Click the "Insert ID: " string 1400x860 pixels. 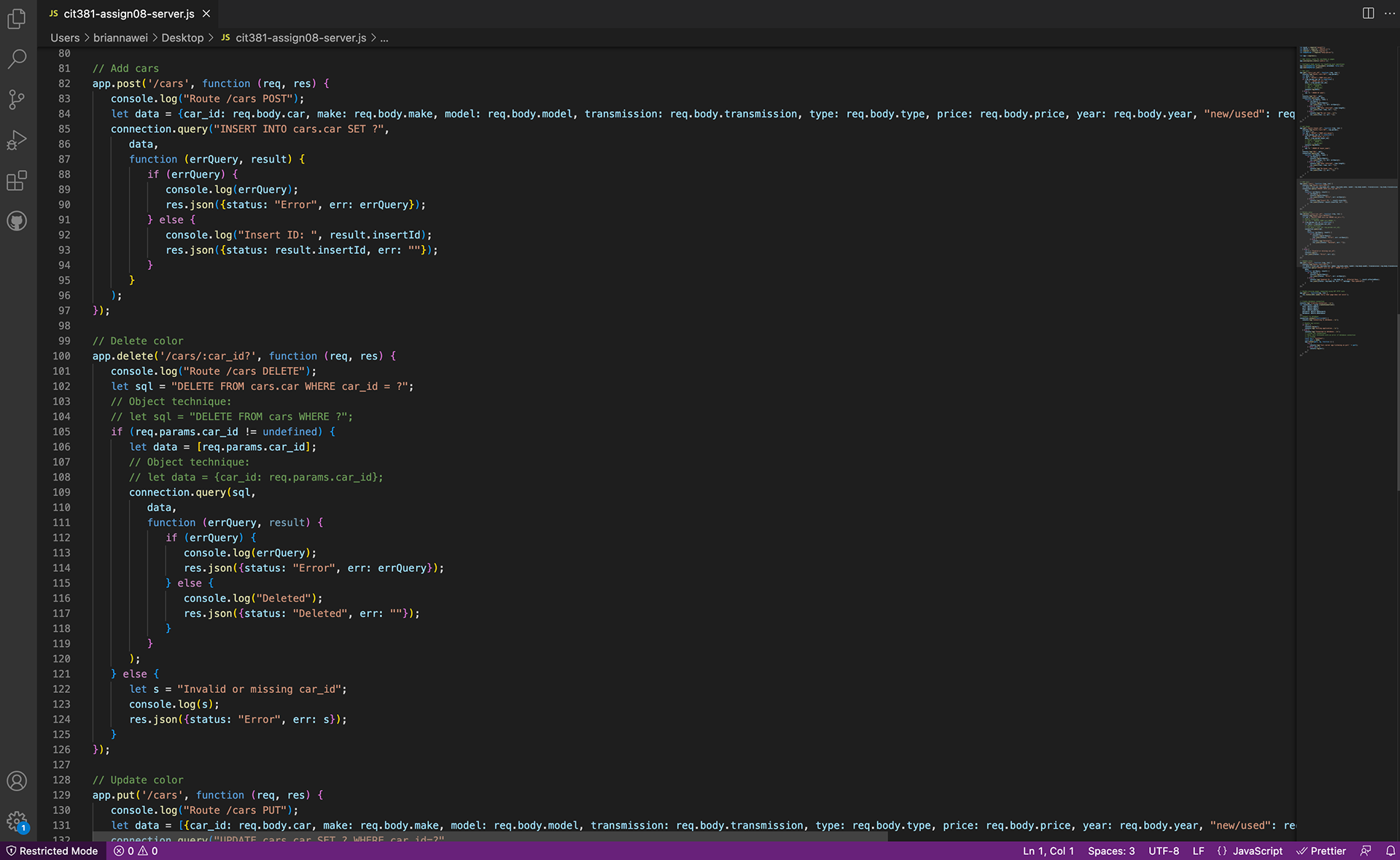tap(278, 236)
